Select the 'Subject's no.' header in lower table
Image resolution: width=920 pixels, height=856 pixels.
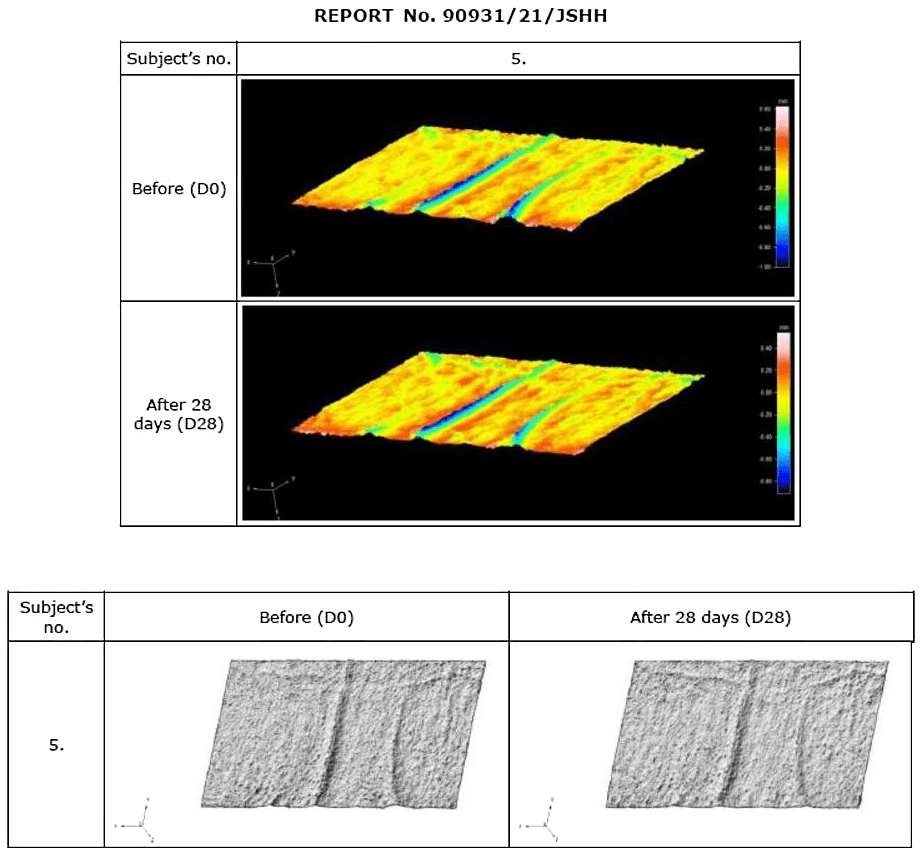coord(56,617)
